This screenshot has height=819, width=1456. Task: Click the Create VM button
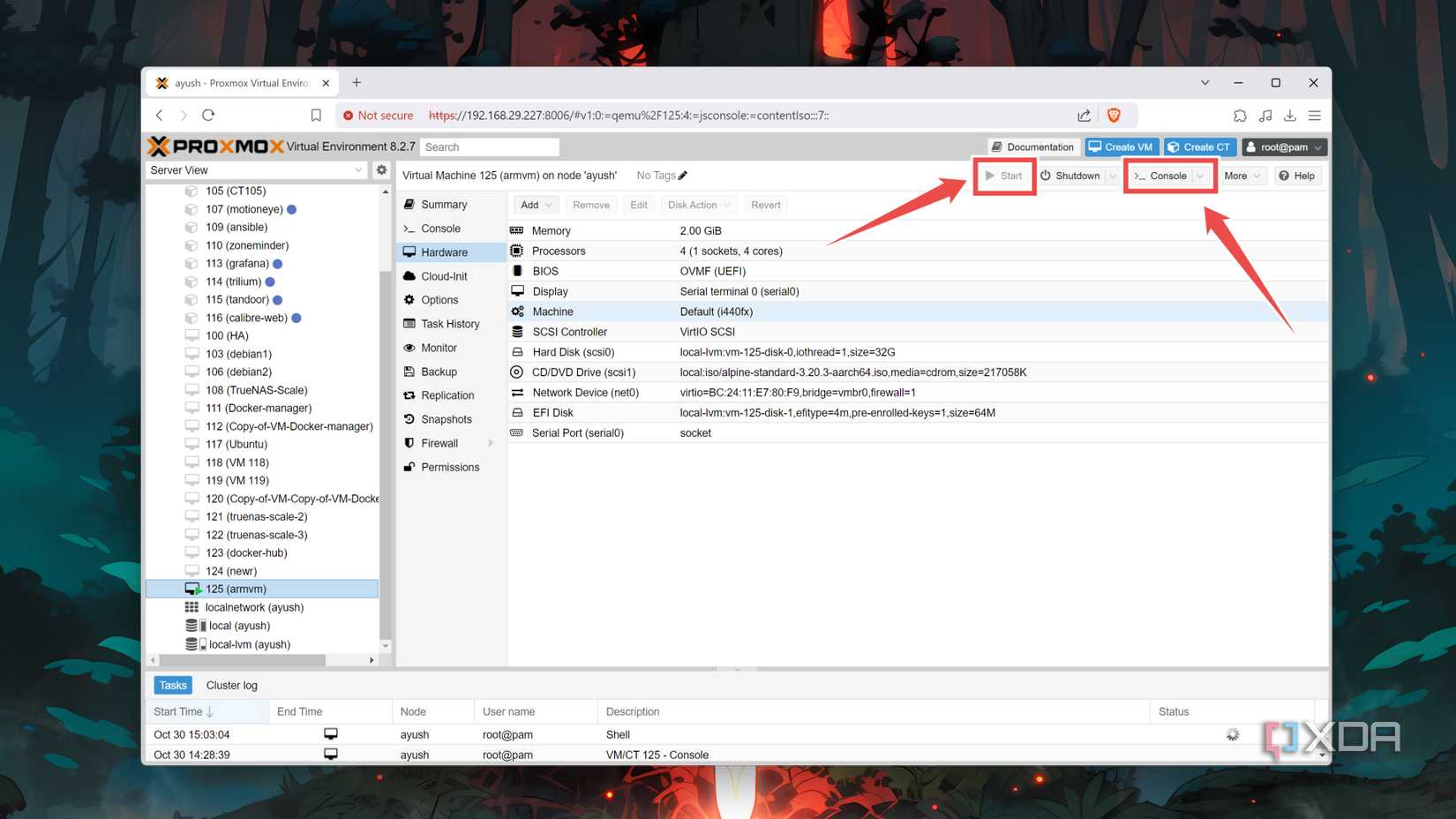point(1121,147)
